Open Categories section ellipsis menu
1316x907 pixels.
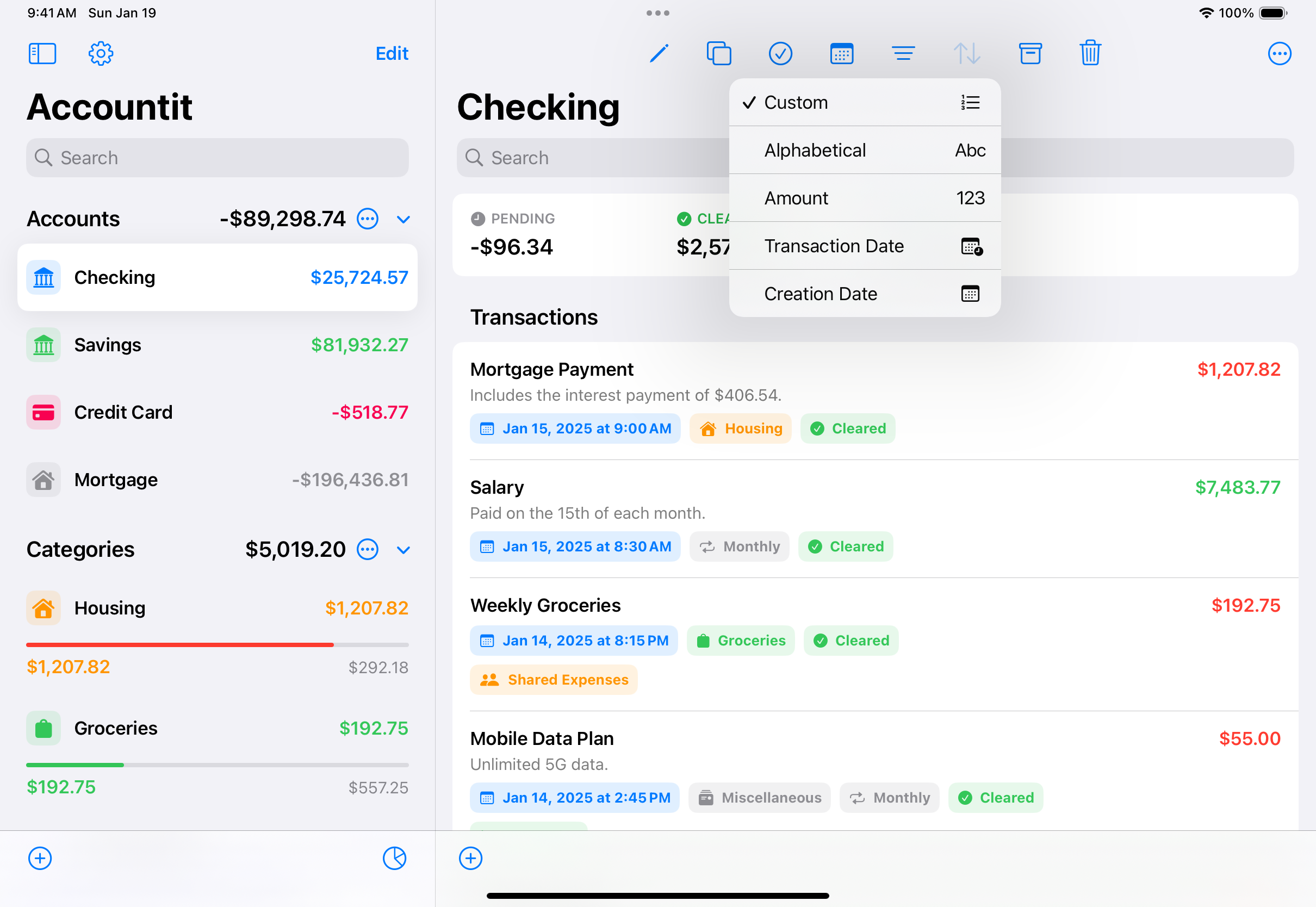point(368,550)
